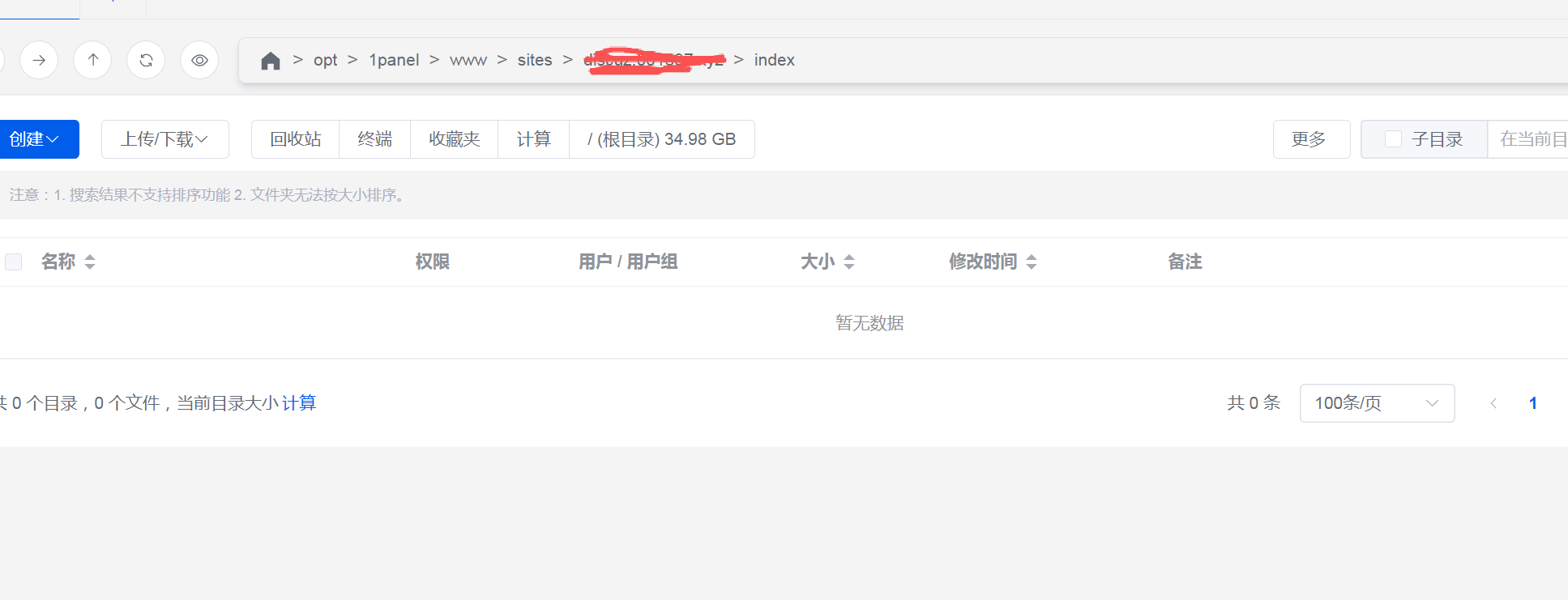This screenshot has height=600, width=1568.
Task: Open the Recycle Bin
Action: [296, 139]
